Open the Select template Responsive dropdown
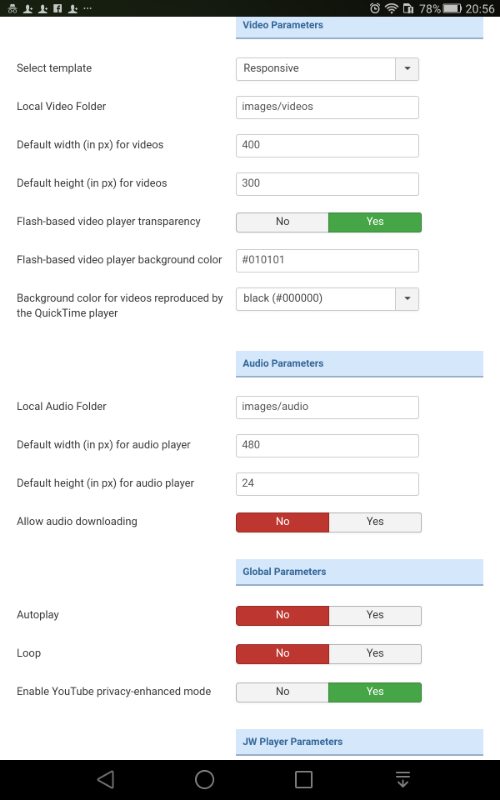Screen dimensions: 500x800 click(328, 69)
